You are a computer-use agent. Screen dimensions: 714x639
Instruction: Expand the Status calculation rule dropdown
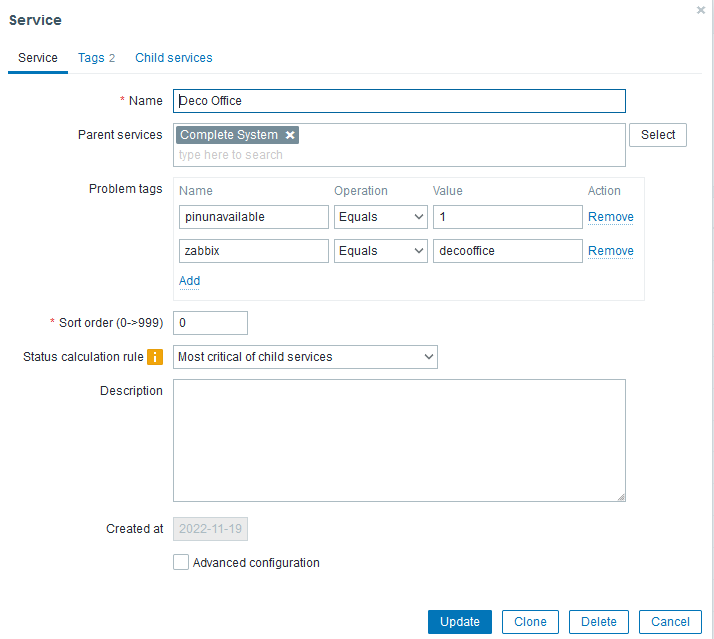click(x=305, y=357)
